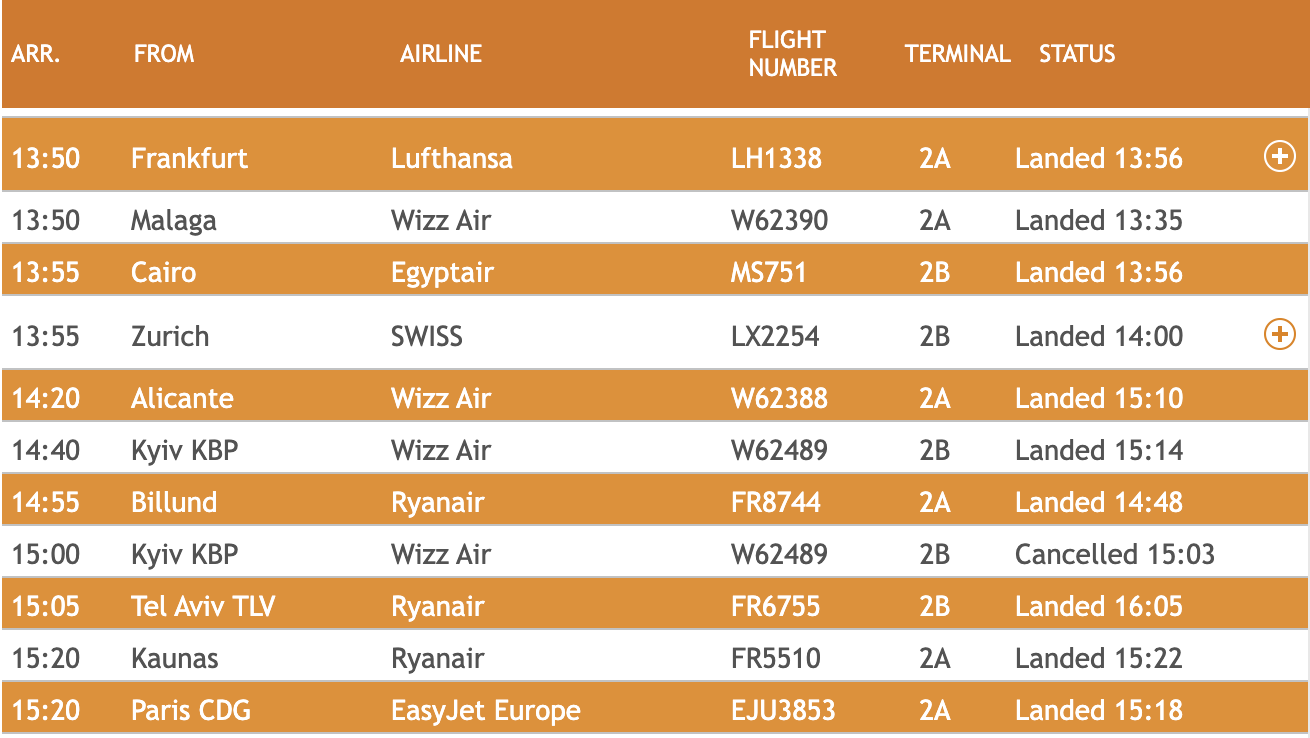Click Egyptair flight MS751
This screenshot has width=1310, height=738.
pyautogui.click(x=655, y=272)
